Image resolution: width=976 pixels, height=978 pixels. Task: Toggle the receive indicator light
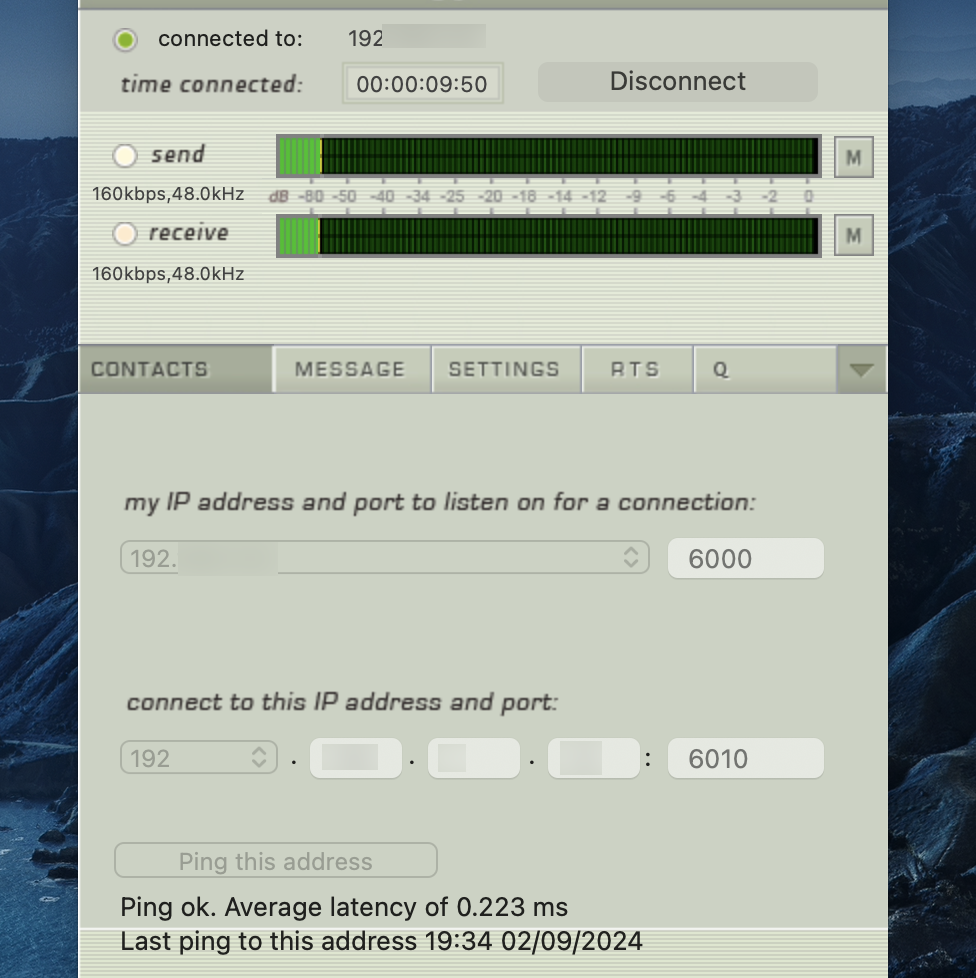click(x=125, y=234)
